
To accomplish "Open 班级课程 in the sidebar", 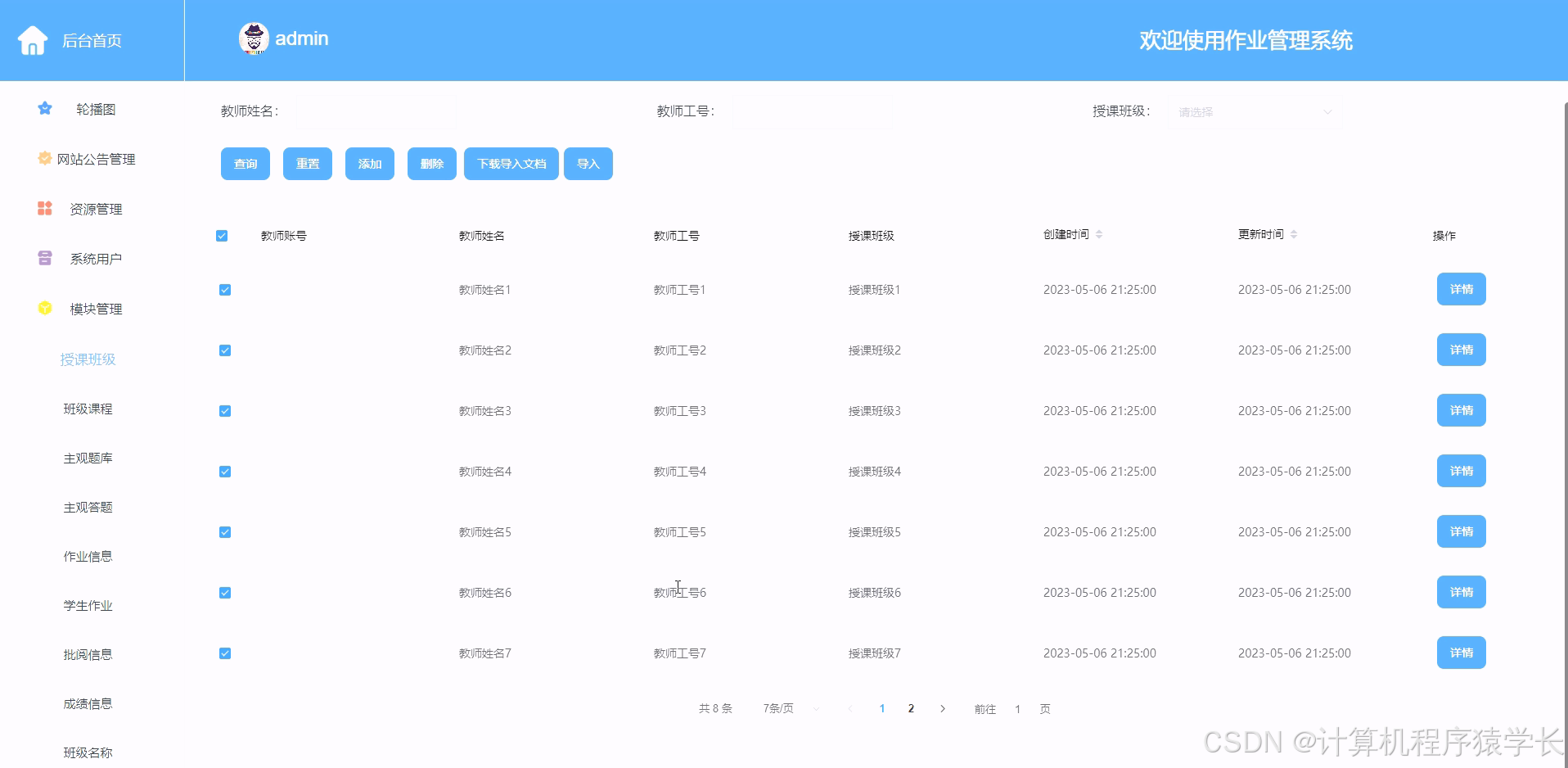I will (x=88, y=409).
